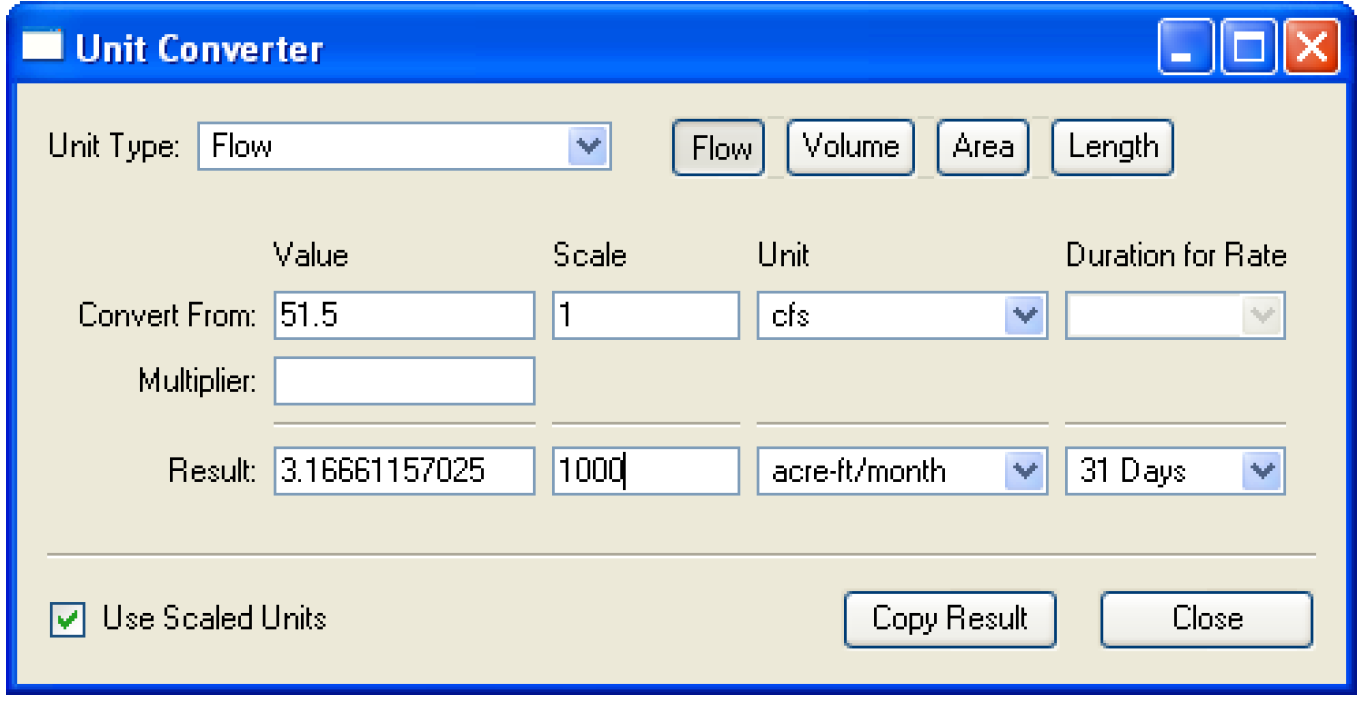Click the Result value field
The image size is (1363, 713).
pos(404,471)
